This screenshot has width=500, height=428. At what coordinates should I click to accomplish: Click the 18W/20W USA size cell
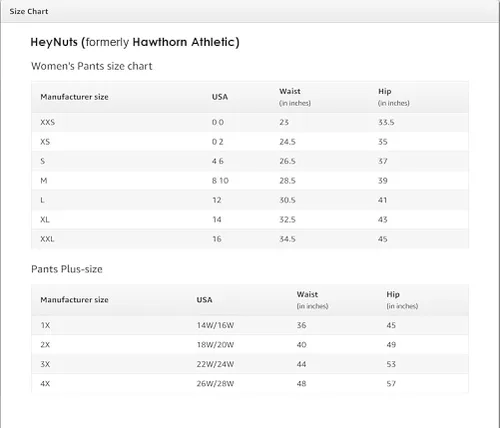click(x=215, y=345)
